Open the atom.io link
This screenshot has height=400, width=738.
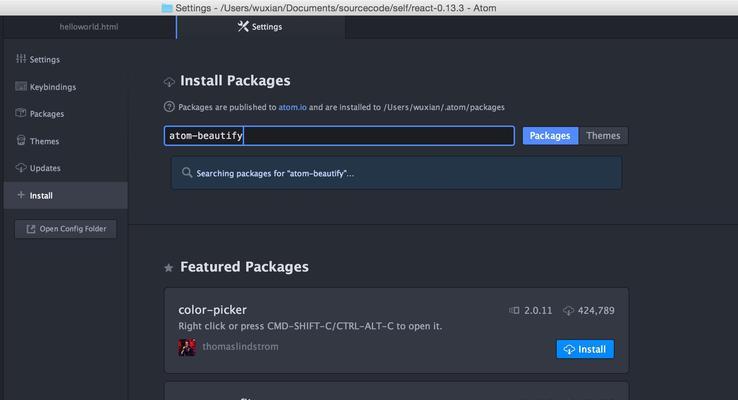(292, 107)
